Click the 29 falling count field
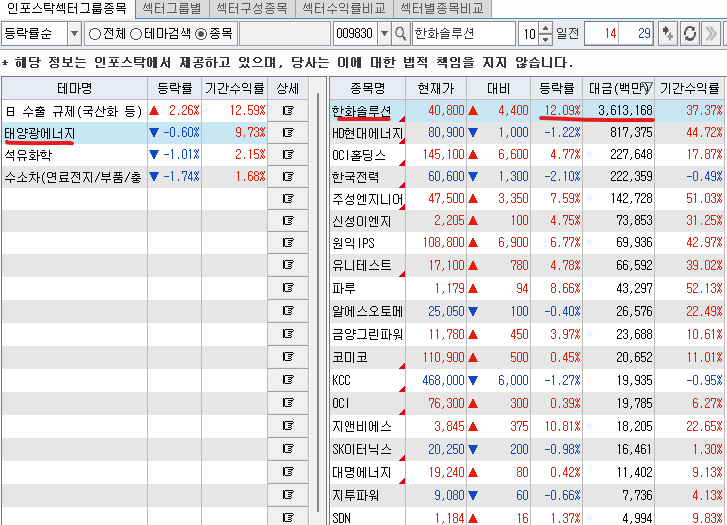This screenshot has width=727, height=525. click(x=636, y=33)
